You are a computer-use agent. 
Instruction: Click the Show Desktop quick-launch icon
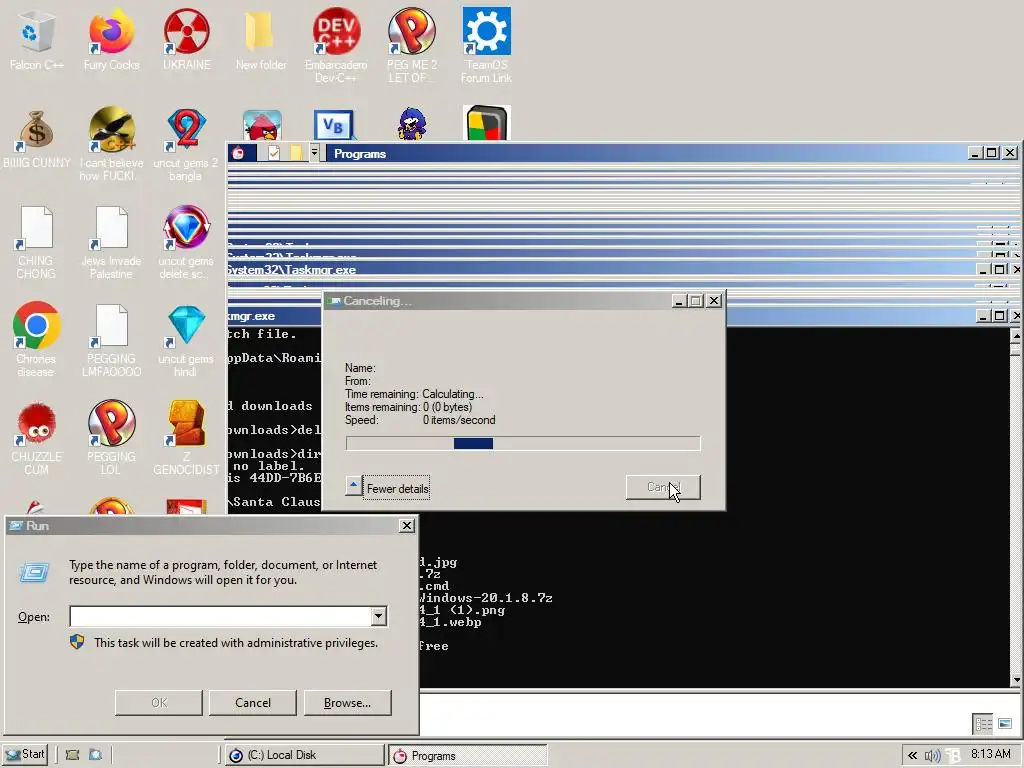click(72, 755)
